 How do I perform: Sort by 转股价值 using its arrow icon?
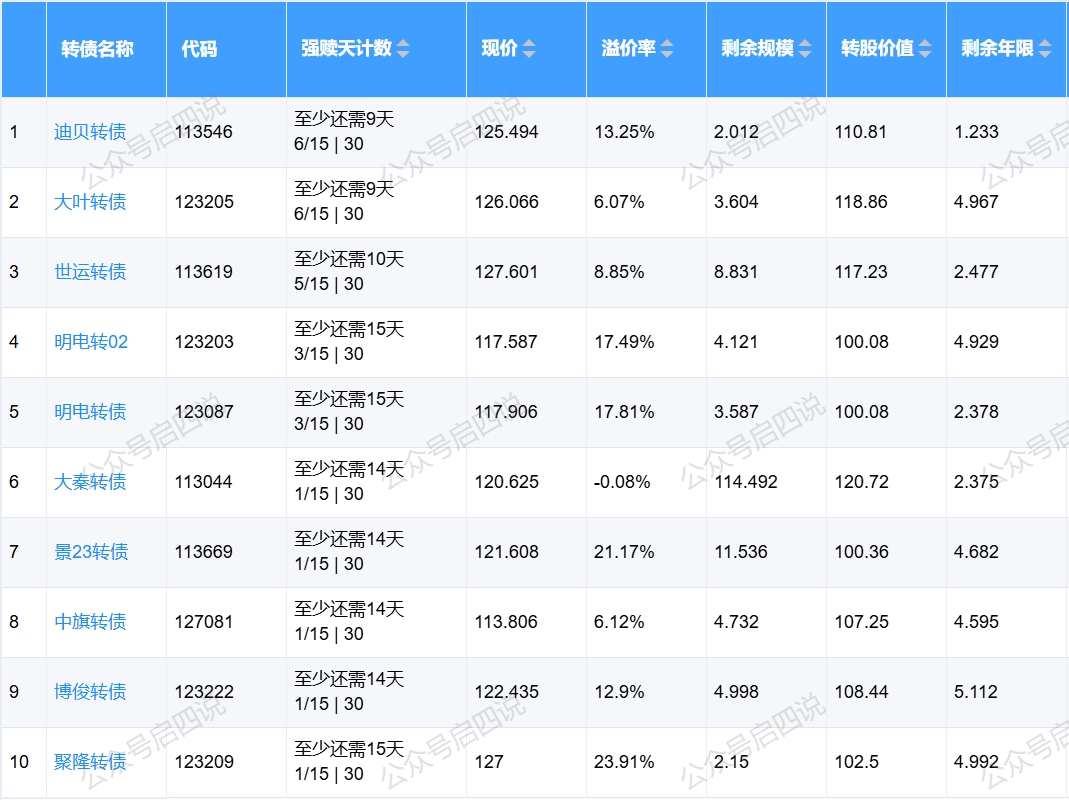[925, 49]
